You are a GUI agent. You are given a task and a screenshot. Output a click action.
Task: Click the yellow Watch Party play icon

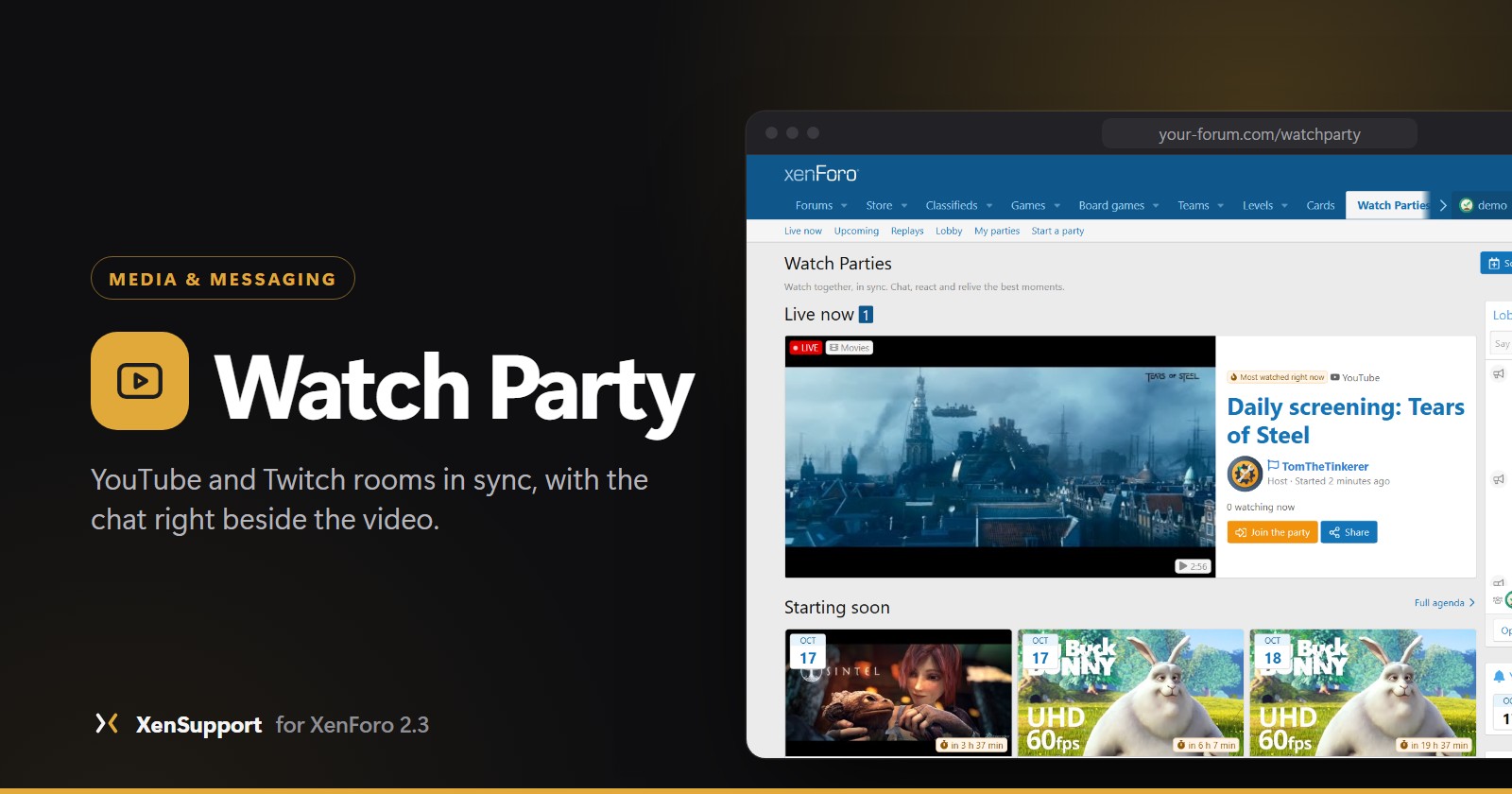click(140, 381)
